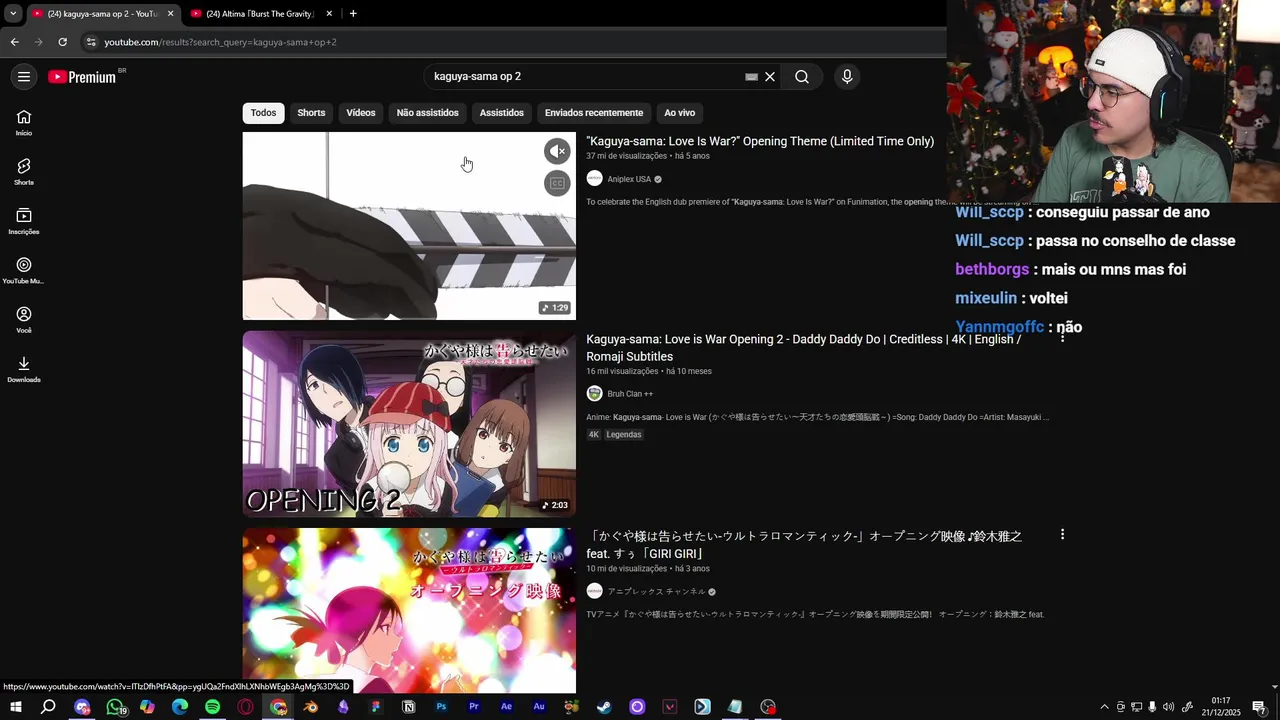Go to YouTube Premium home logo

click(83, 77)
